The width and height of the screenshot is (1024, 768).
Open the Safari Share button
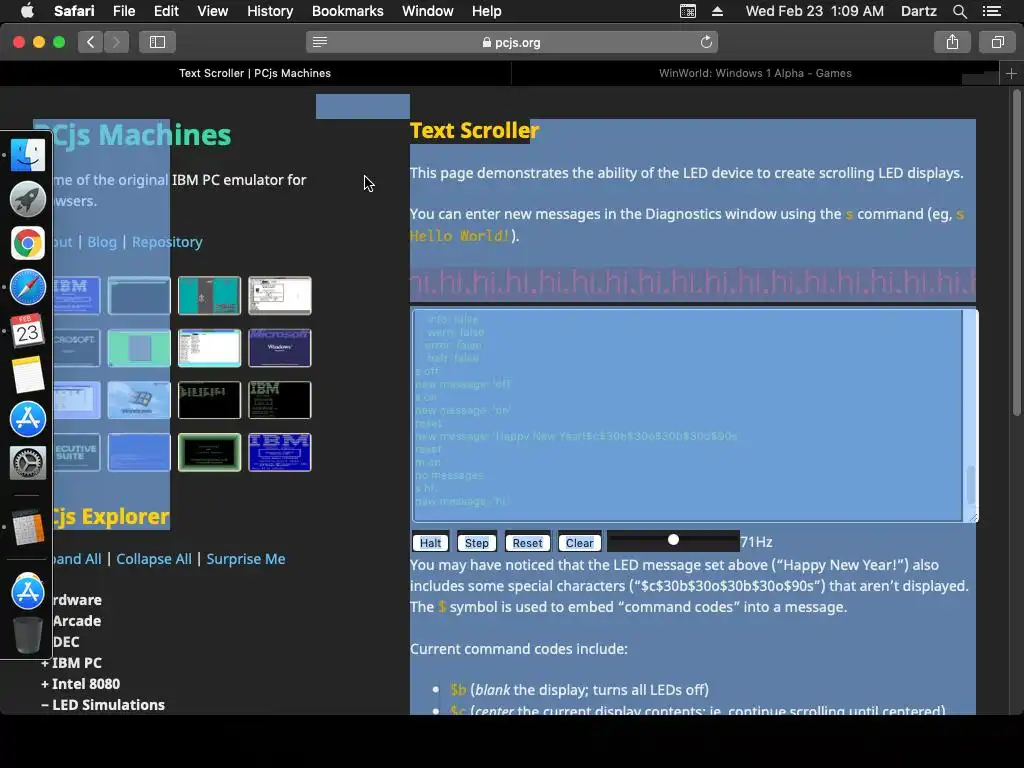(952, 42)
